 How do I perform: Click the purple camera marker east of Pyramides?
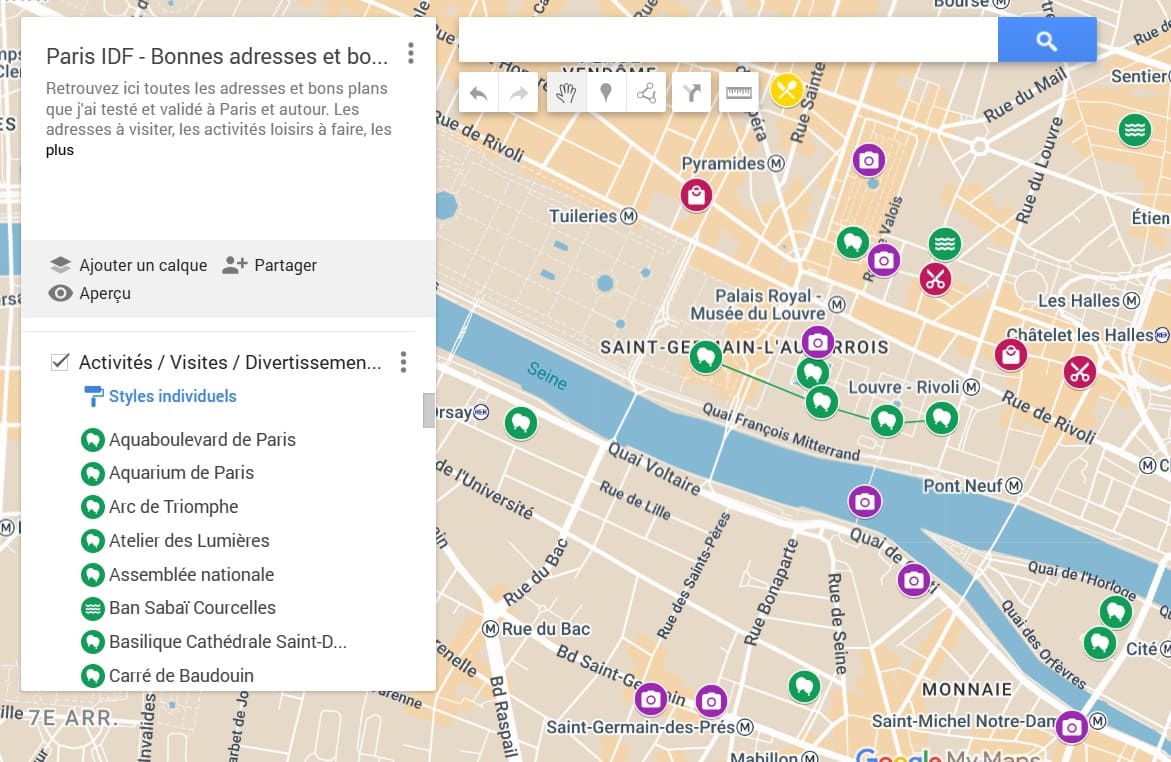[869, 160]
